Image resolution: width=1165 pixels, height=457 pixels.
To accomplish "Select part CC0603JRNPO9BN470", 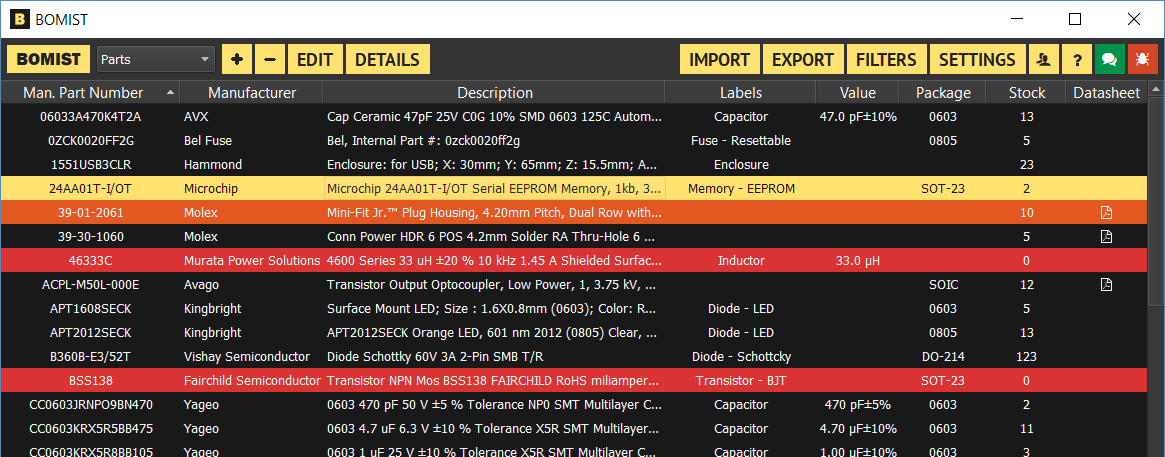I will coord(574,405).
